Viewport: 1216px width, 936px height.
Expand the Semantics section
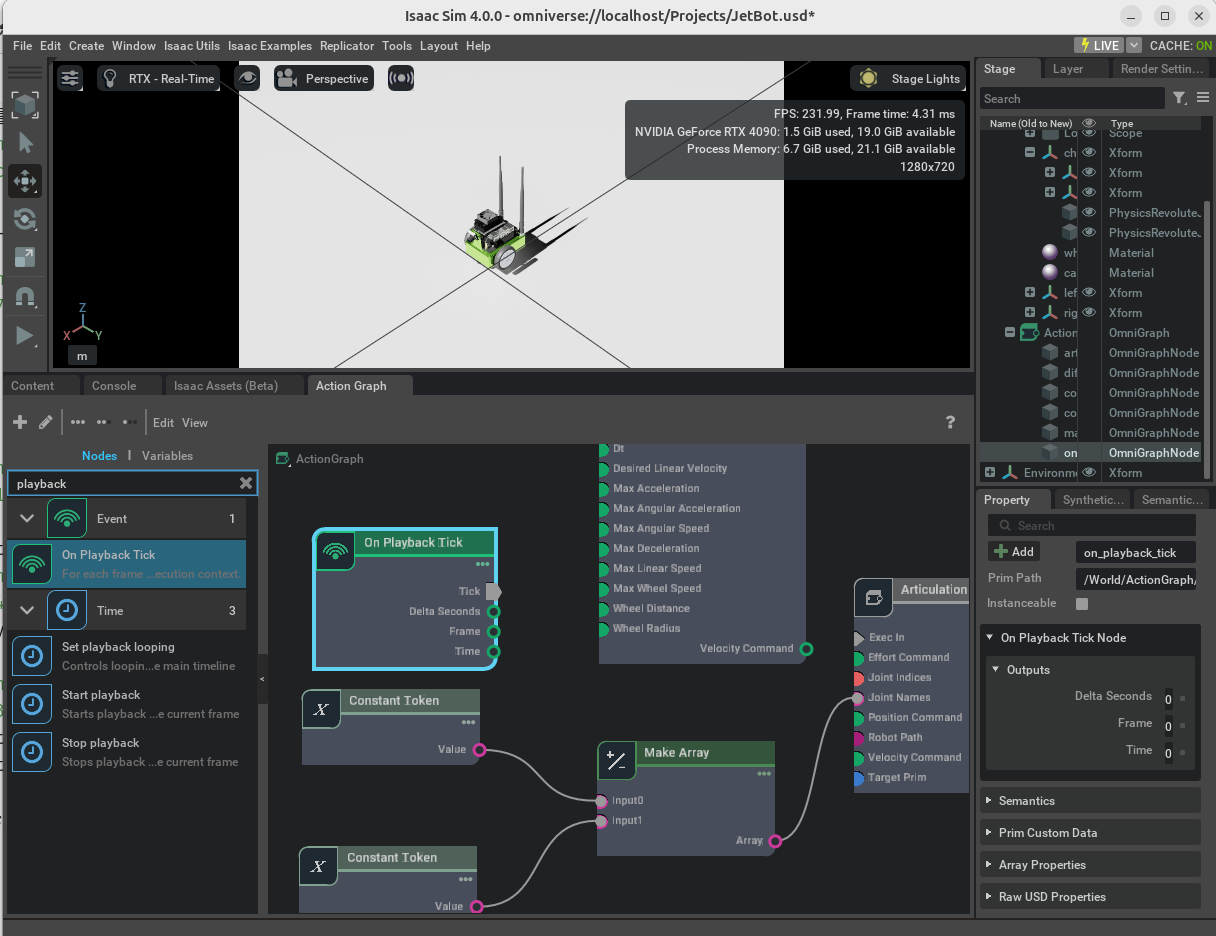click(1090, 800)
